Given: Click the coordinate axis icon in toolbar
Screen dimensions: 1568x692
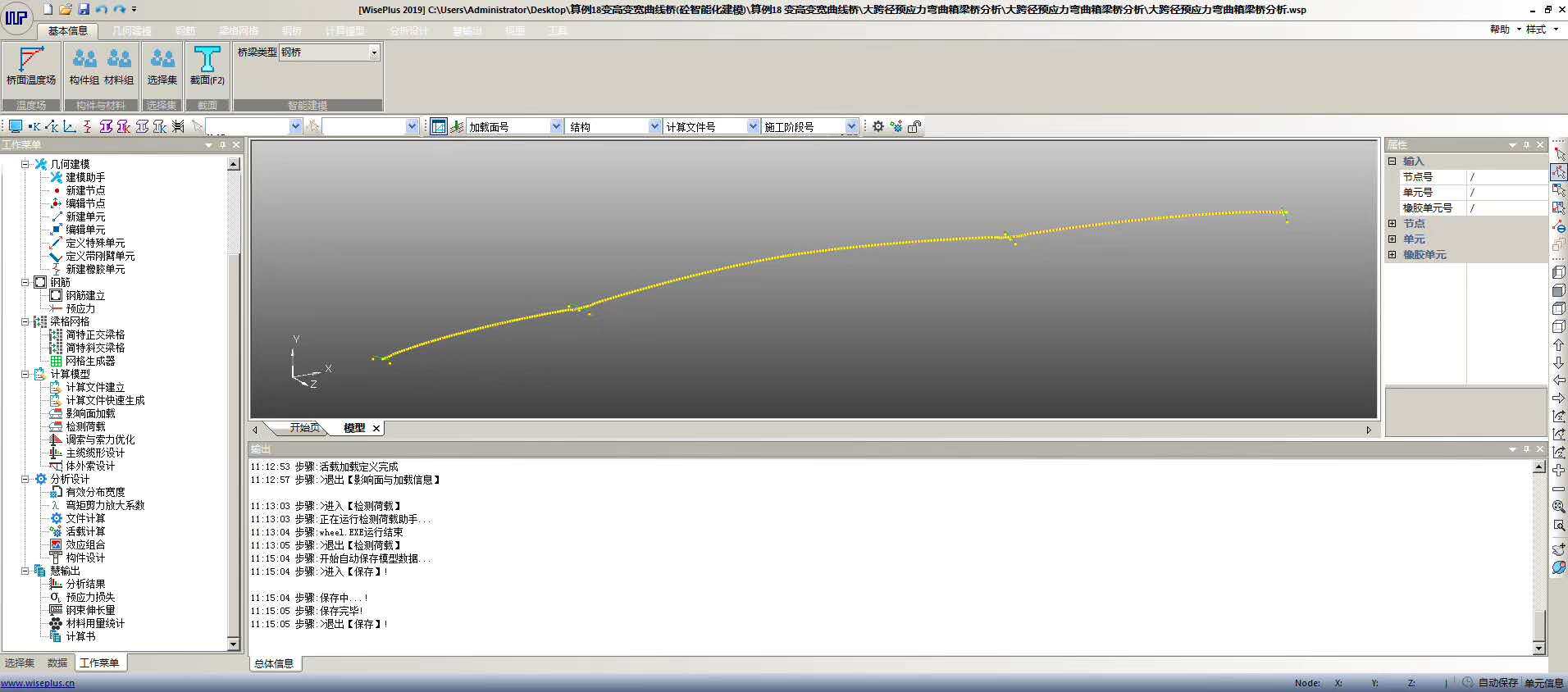Looking at the screenshot, I should [x=70, y=126].
